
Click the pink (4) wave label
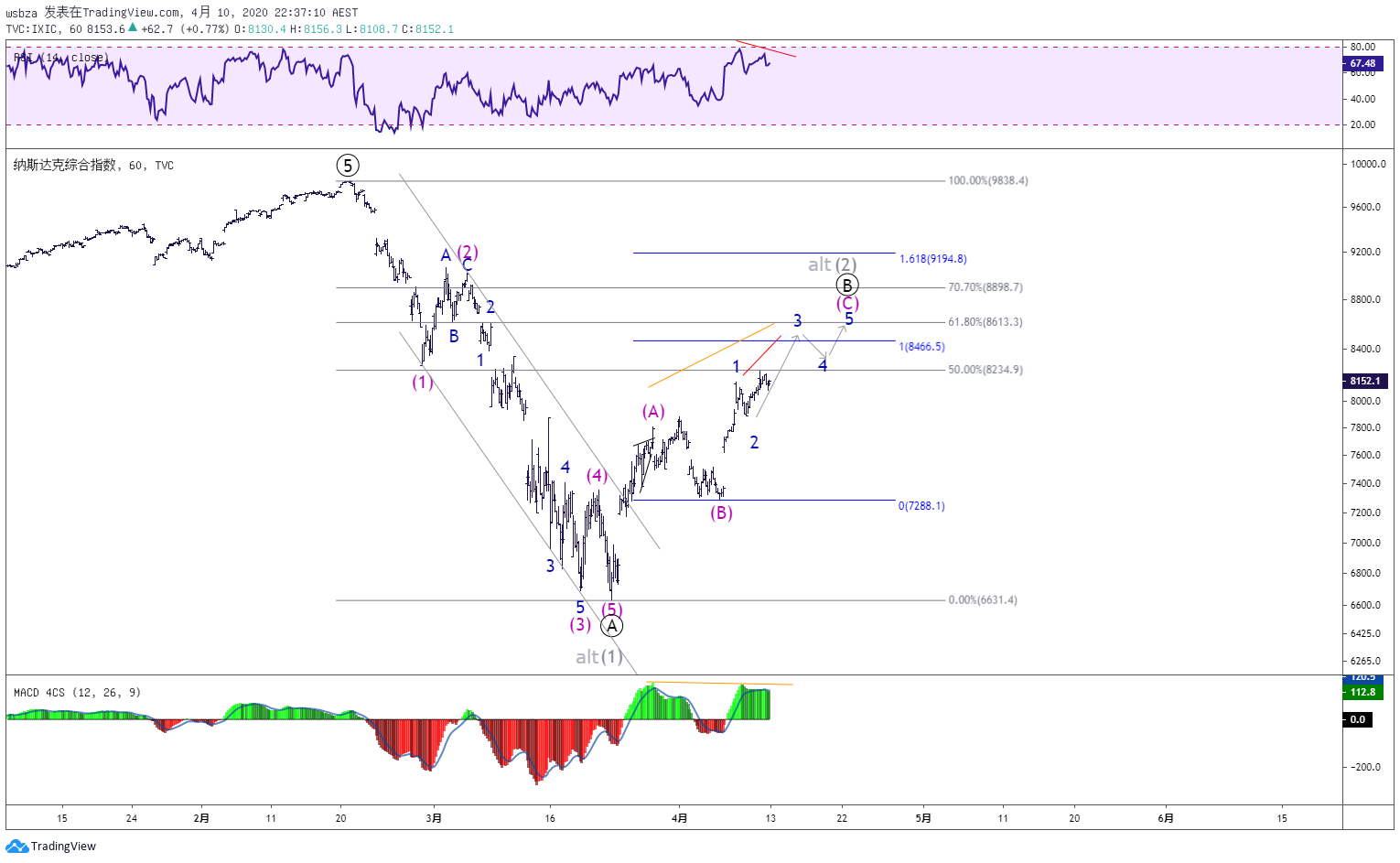[597, 476]
